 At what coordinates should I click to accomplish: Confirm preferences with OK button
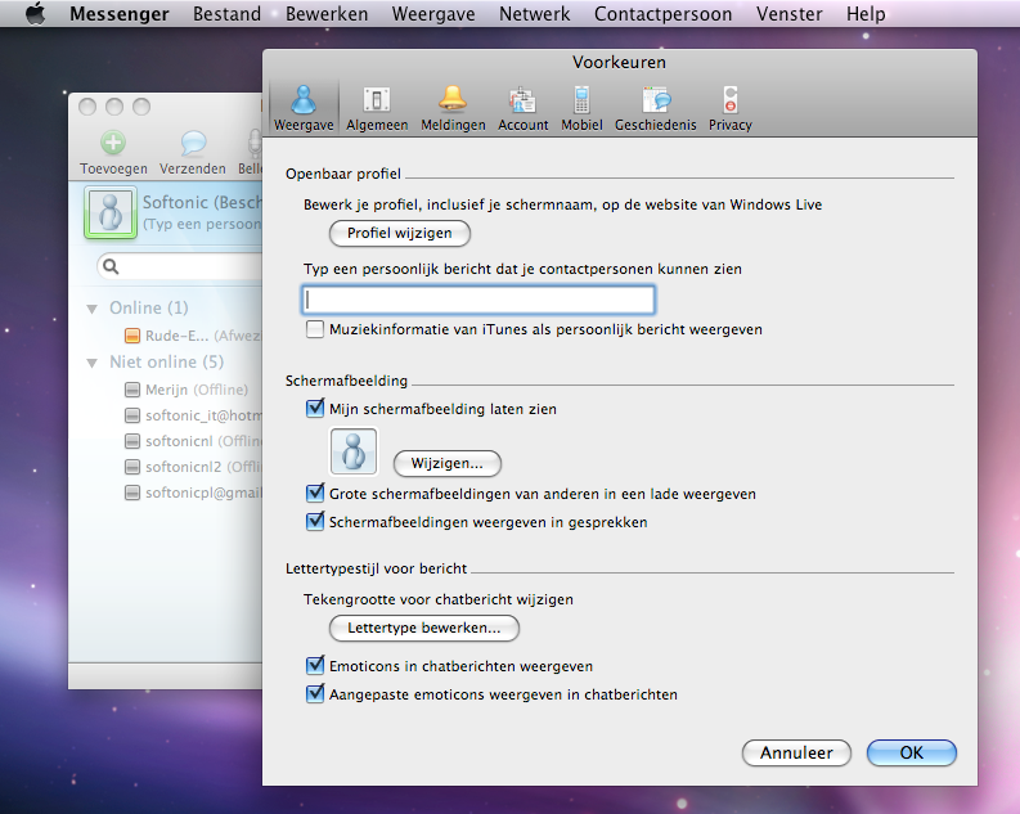(x=911, y=753)
